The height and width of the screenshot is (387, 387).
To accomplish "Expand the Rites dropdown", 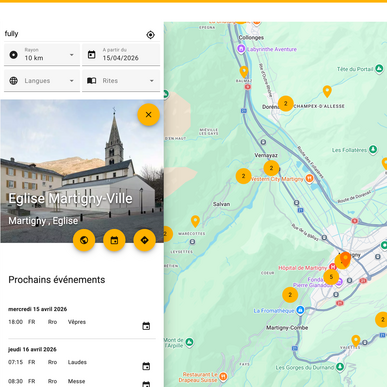I will (x=121, y=81).
